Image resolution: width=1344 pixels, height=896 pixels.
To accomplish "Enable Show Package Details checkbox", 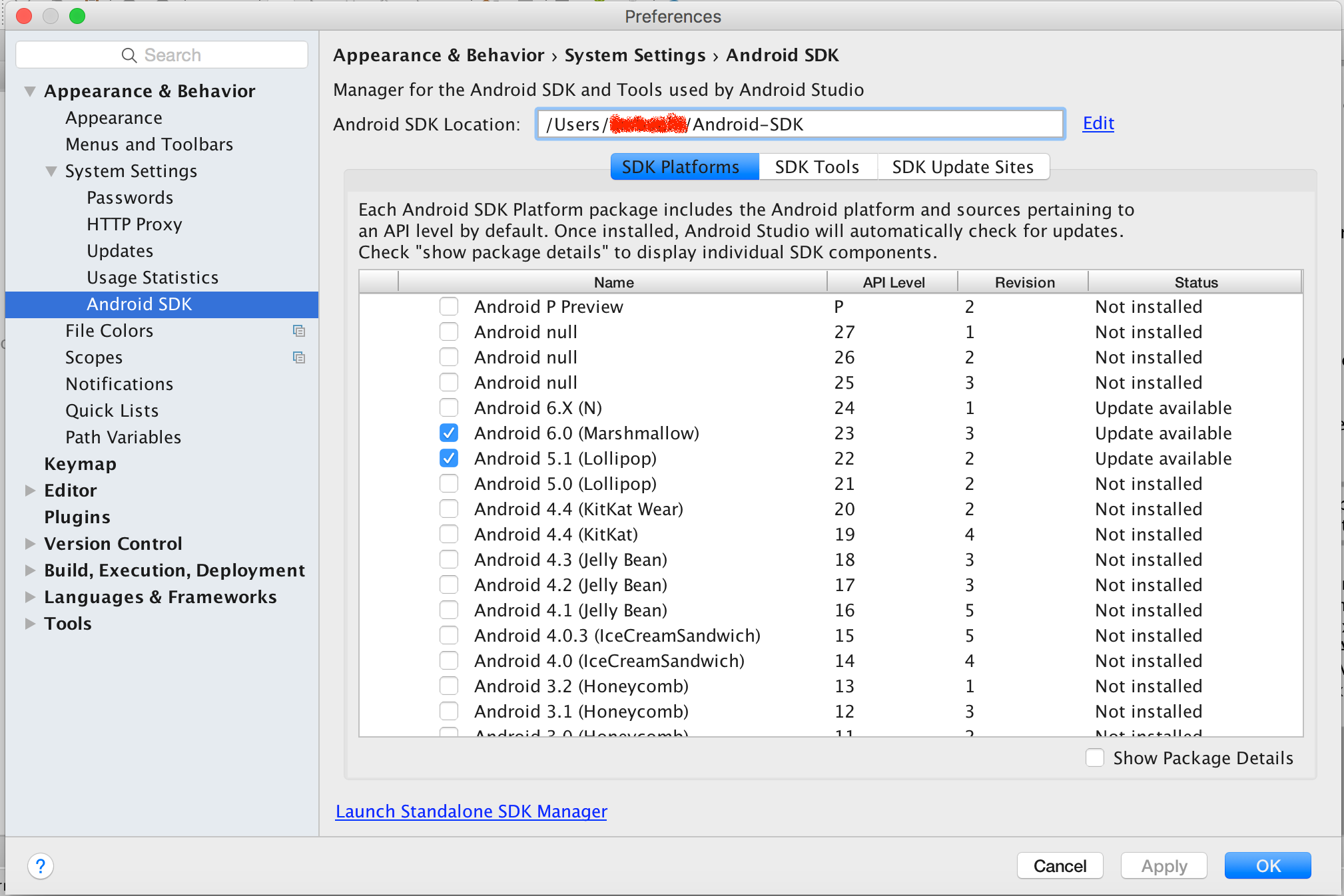I will pos(1095,758).
